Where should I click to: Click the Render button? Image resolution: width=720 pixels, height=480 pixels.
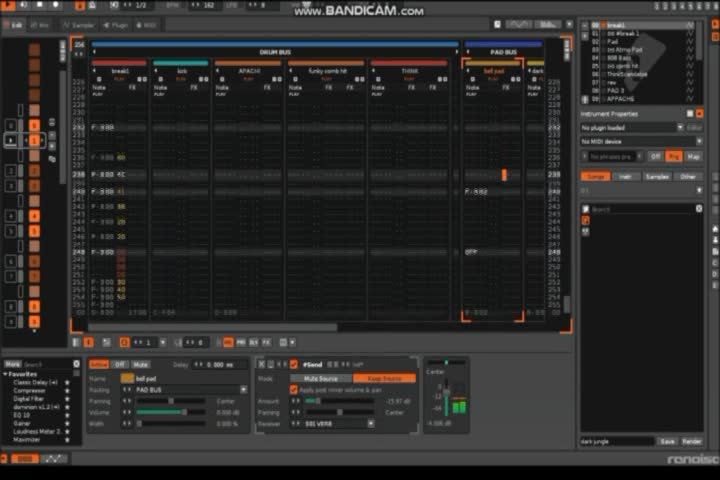691,441
